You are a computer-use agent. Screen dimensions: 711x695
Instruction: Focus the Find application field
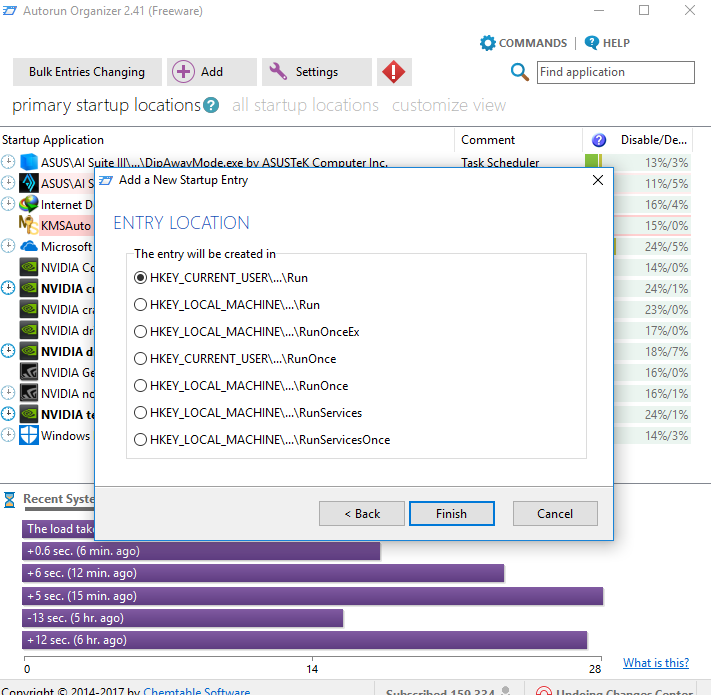pyautogui.click(x=616, y=73)
